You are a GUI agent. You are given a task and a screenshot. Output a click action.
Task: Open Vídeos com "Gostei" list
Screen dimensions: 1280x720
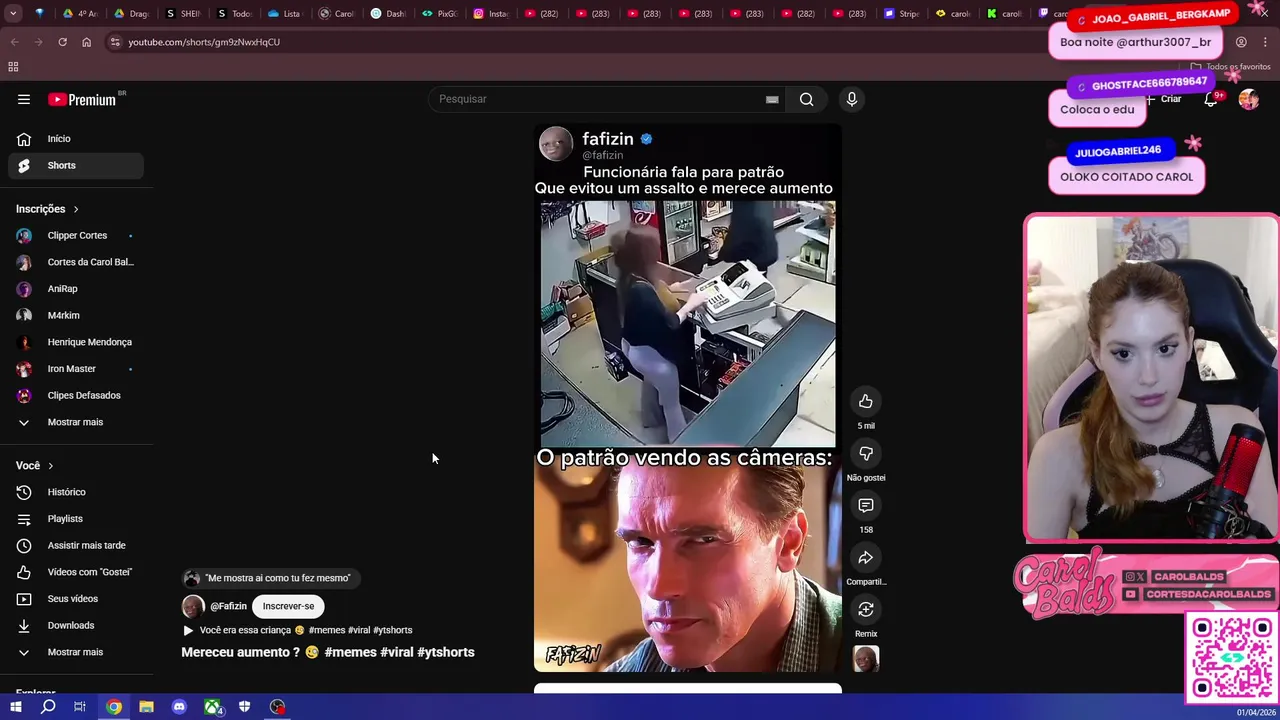point(76,572)
